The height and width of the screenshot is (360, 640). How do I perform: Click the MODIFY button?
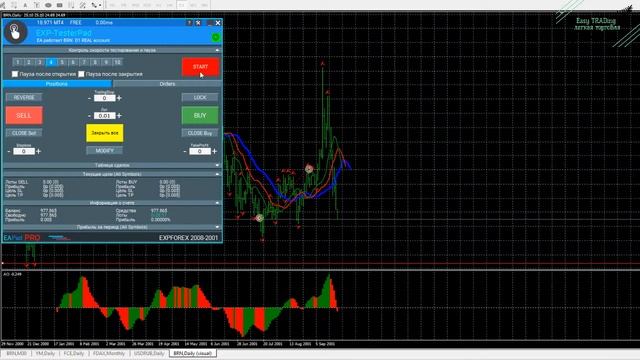pyautogui.click(x=104, y=151)
